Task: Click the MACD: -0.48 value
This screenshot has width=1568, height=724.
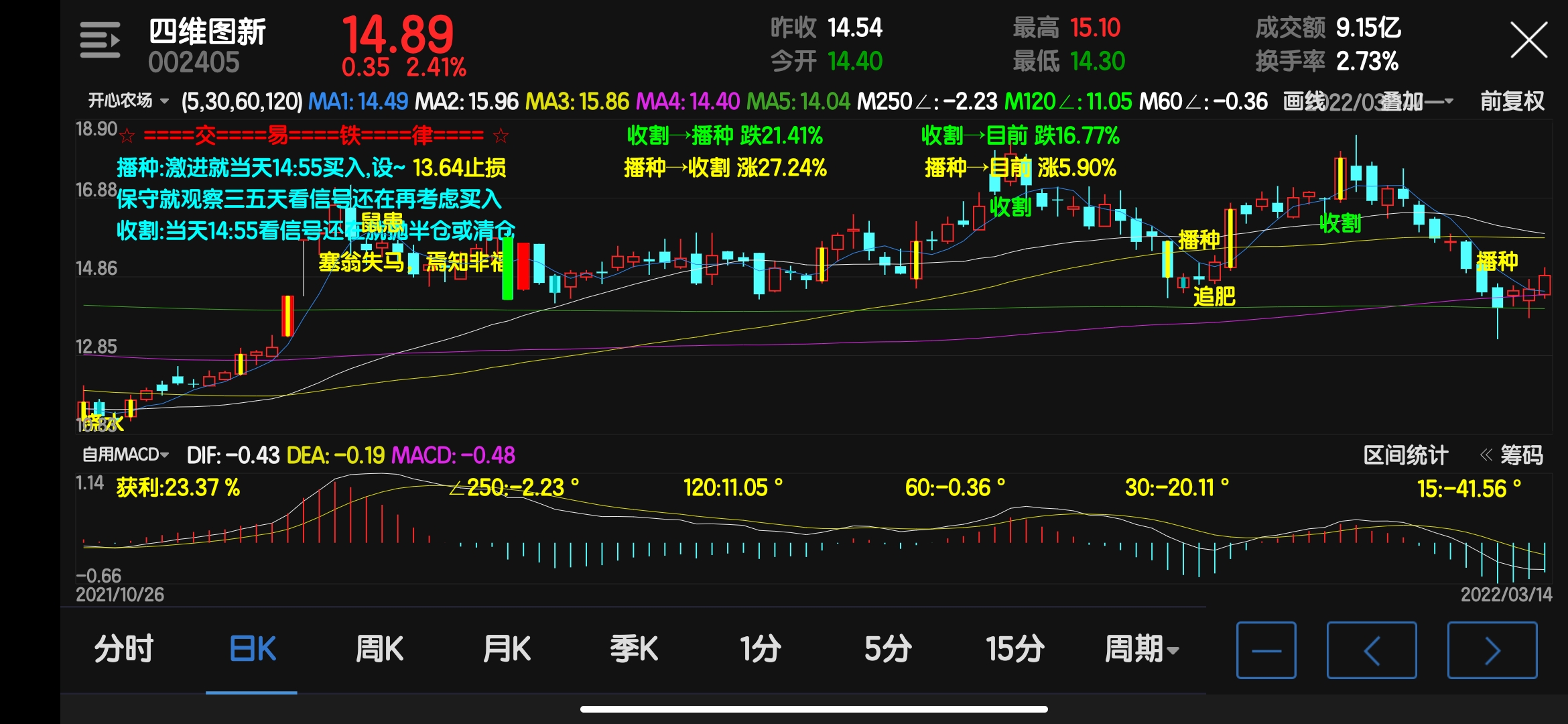Action: (454, 455)
